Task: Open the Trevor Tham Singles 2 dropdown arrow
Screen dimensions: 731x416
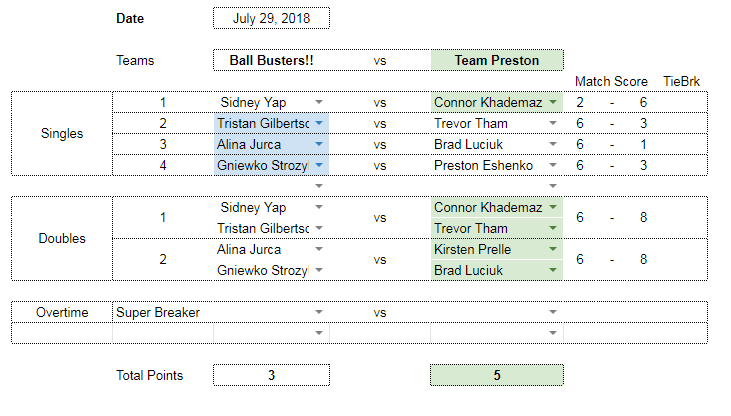Action: pyautogui.click(x=553, y=123)
